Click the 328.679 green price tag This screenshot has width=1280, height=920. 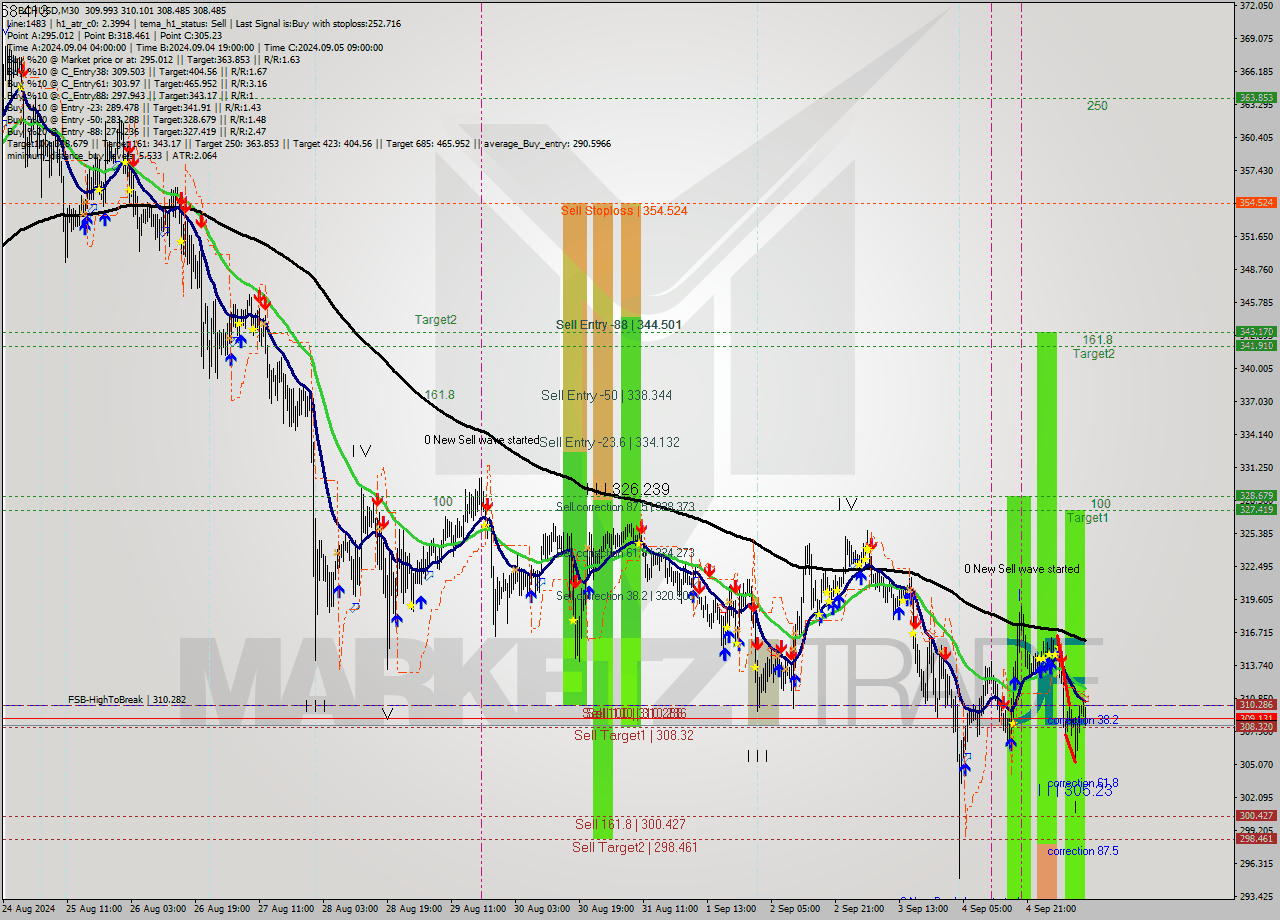(x=1256, y=496)
